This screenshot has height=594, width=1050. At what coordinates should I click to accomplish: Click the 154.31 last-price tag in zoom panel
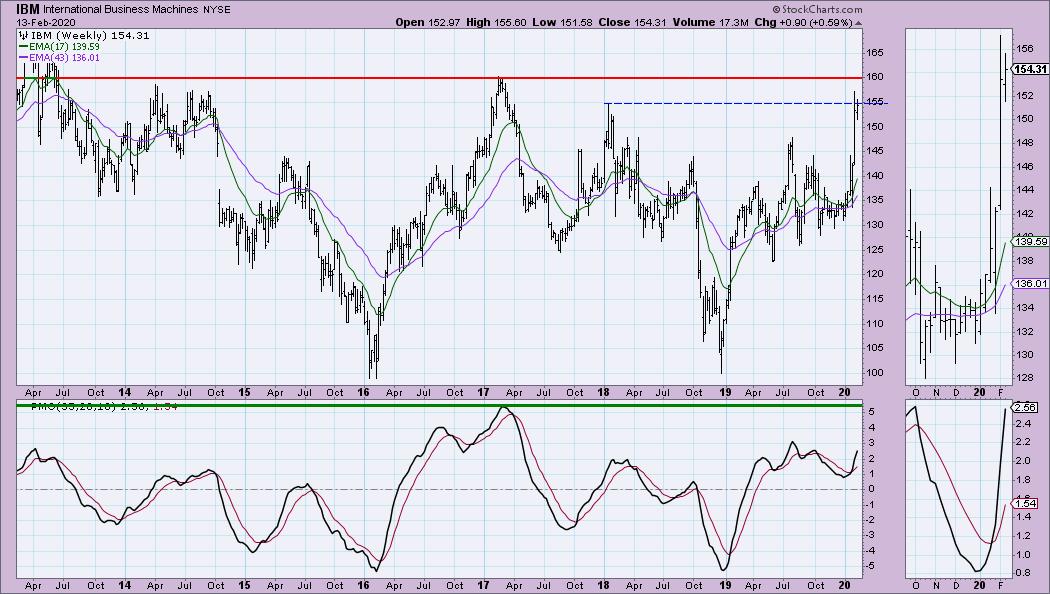coord(1030,69)
